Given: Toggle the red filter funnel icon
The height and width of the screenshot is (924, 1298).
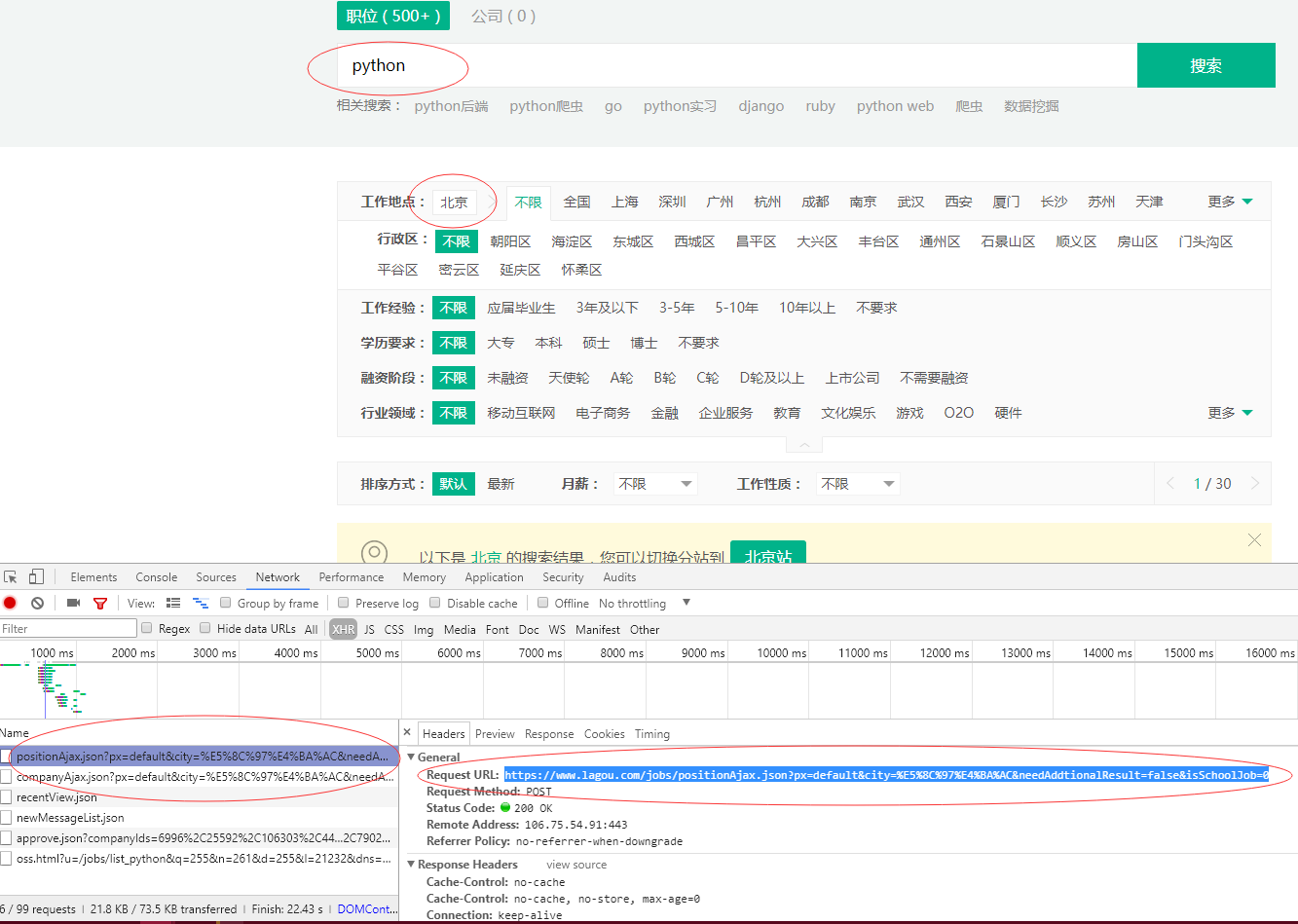Looking at the screenshot, I should click(99, 603).
